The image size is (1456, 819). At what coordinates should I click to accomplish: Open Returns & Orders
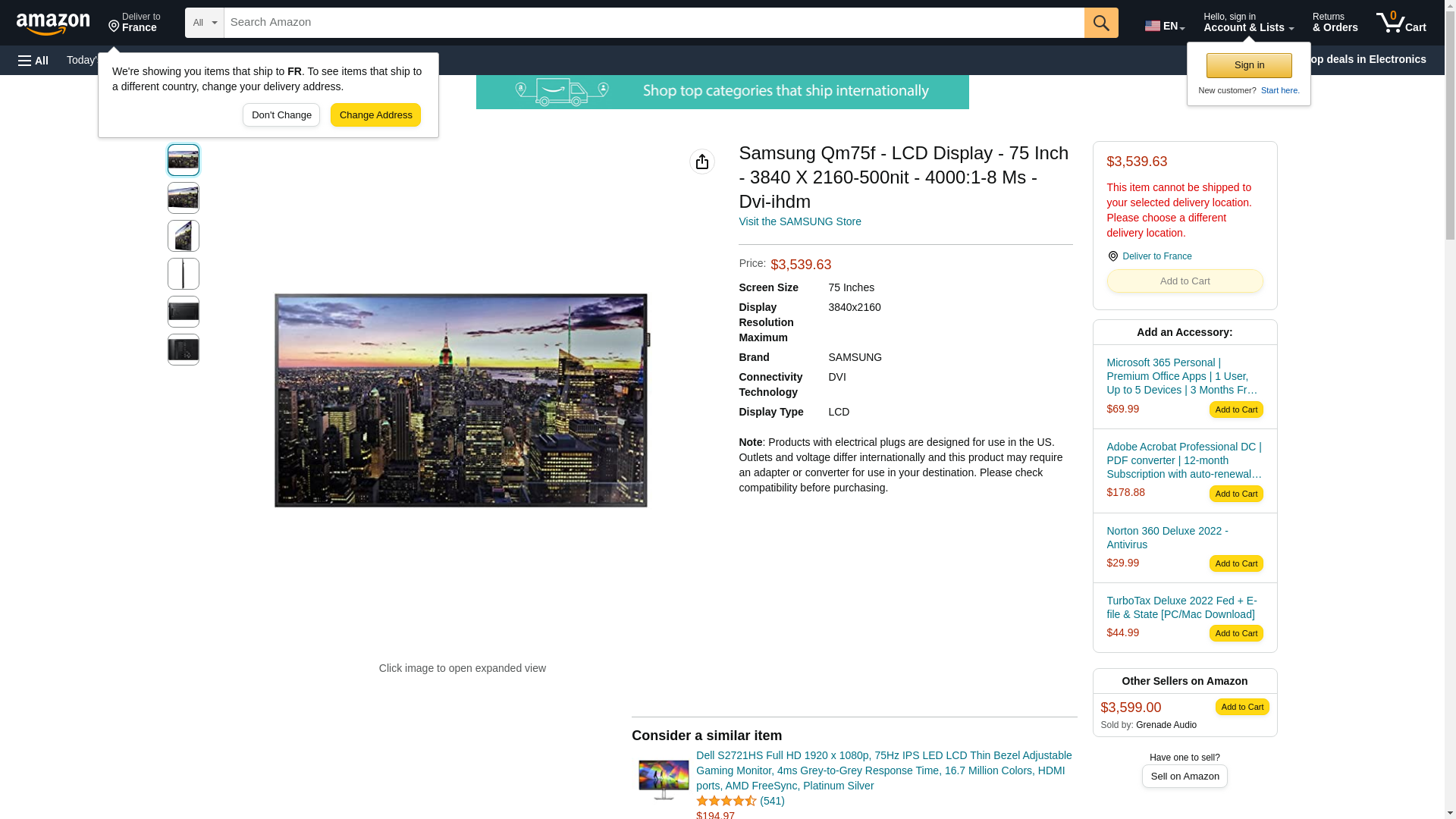(1335, 23)
